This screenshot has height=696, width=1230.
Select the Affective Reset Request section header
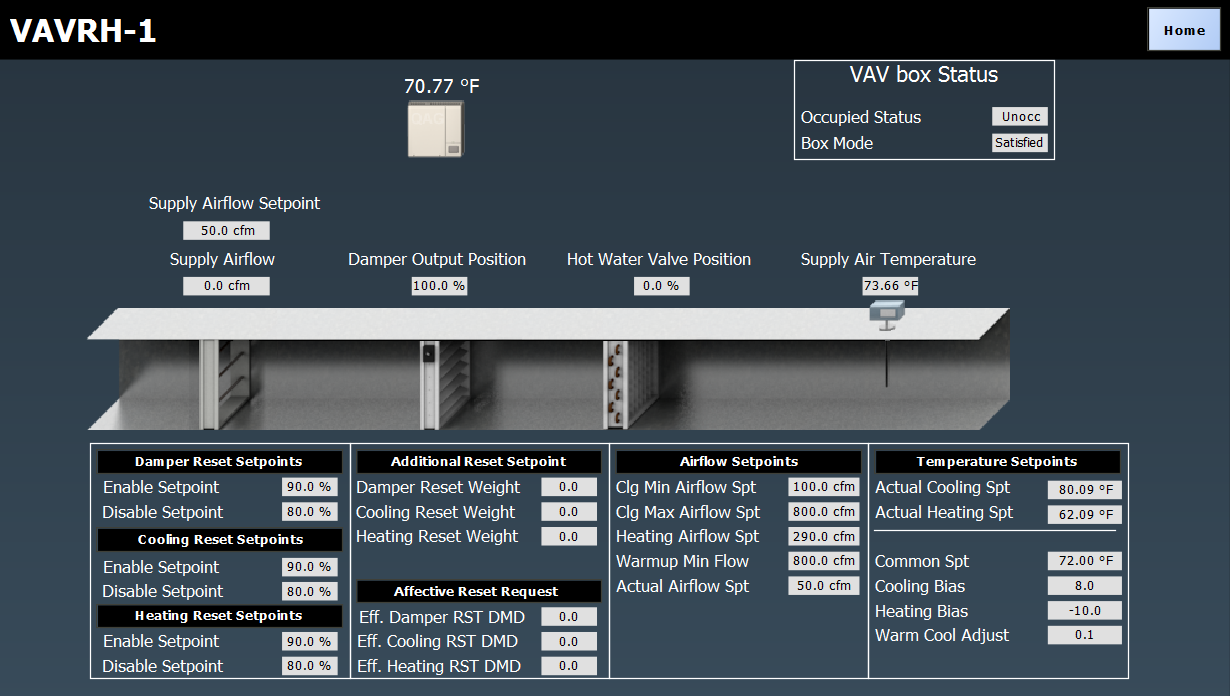pos(479,591)
